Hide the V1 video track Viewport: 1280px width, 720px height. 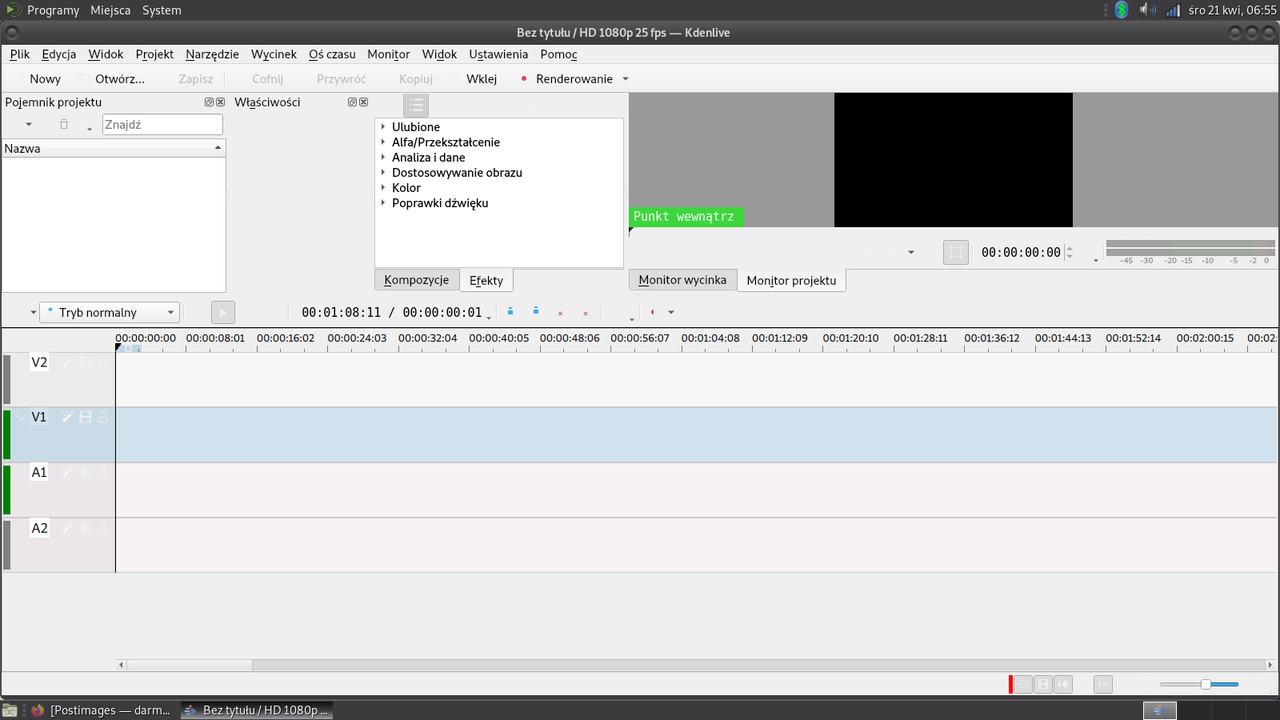85,417
